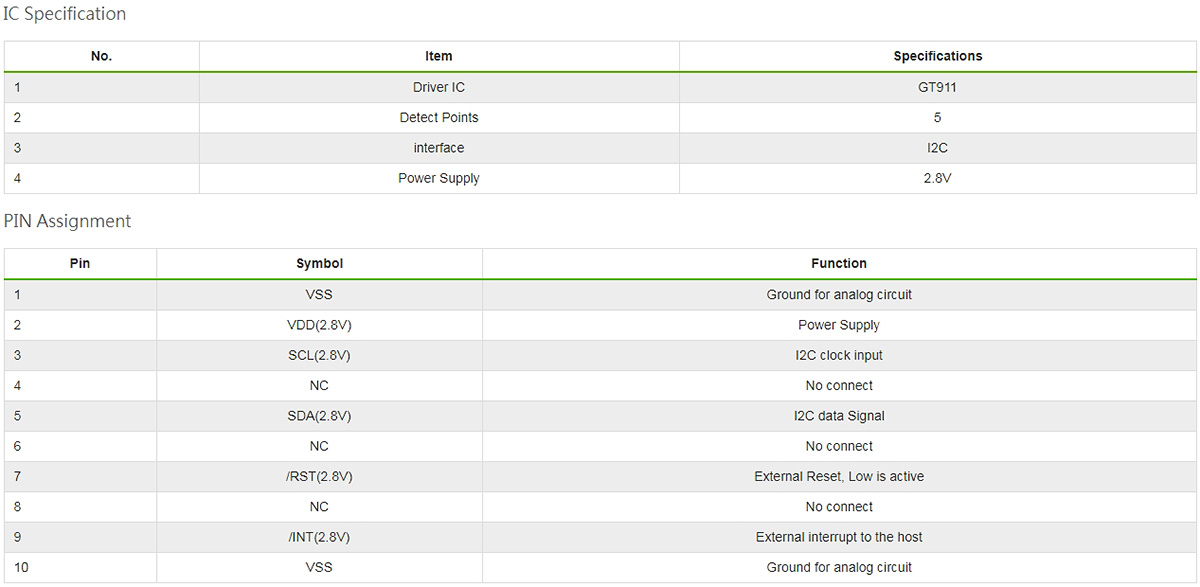The width and height of the screenshot is (1200, 587).
Task: Select the SCL(2.8V) symbol cell
Action: click(x=319, y=355)
